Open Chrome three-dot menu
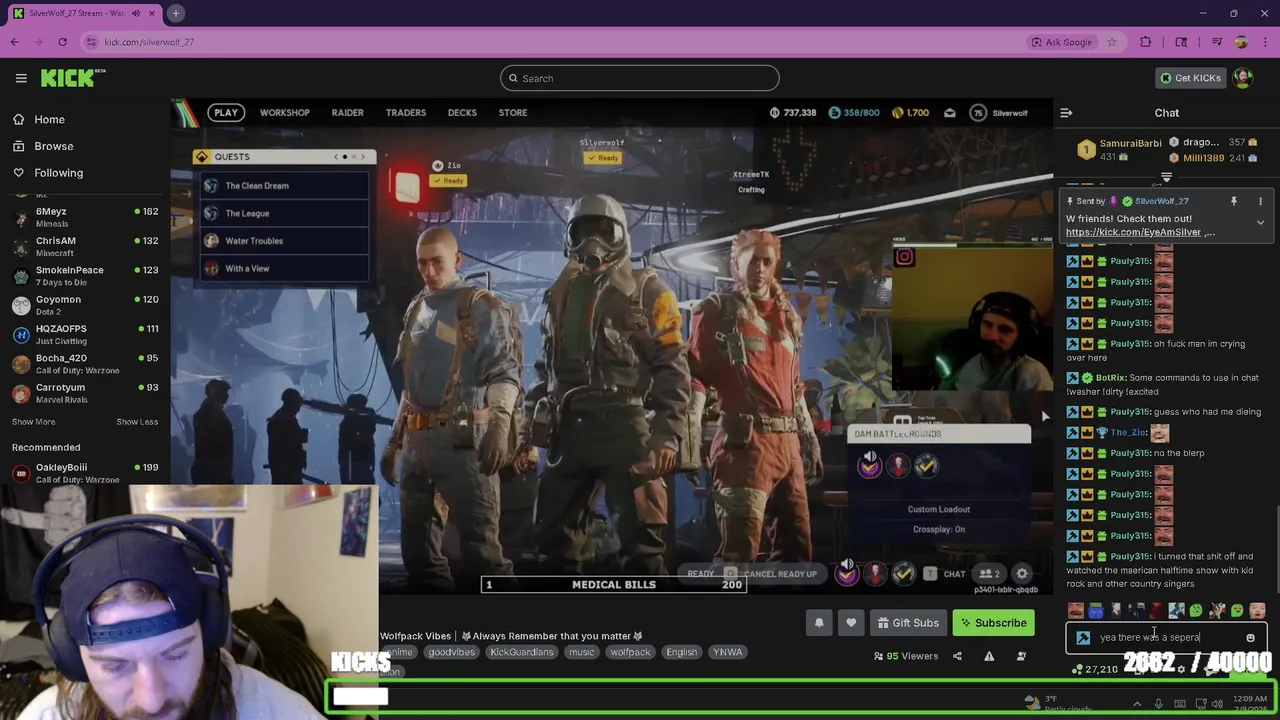1280x720 pixels. pyautogui.click(x=1265, y=42)
